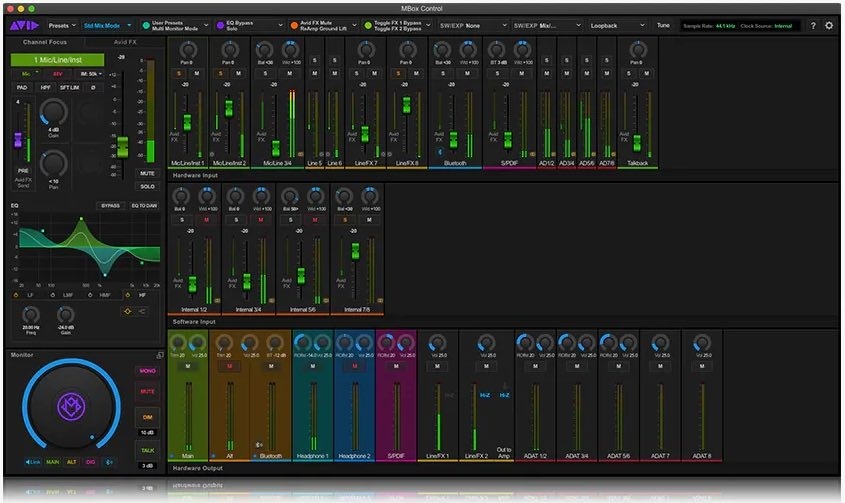
Task: Click the TALK button in Monitor
Action: pyautogui.click(x=147, y=450)
